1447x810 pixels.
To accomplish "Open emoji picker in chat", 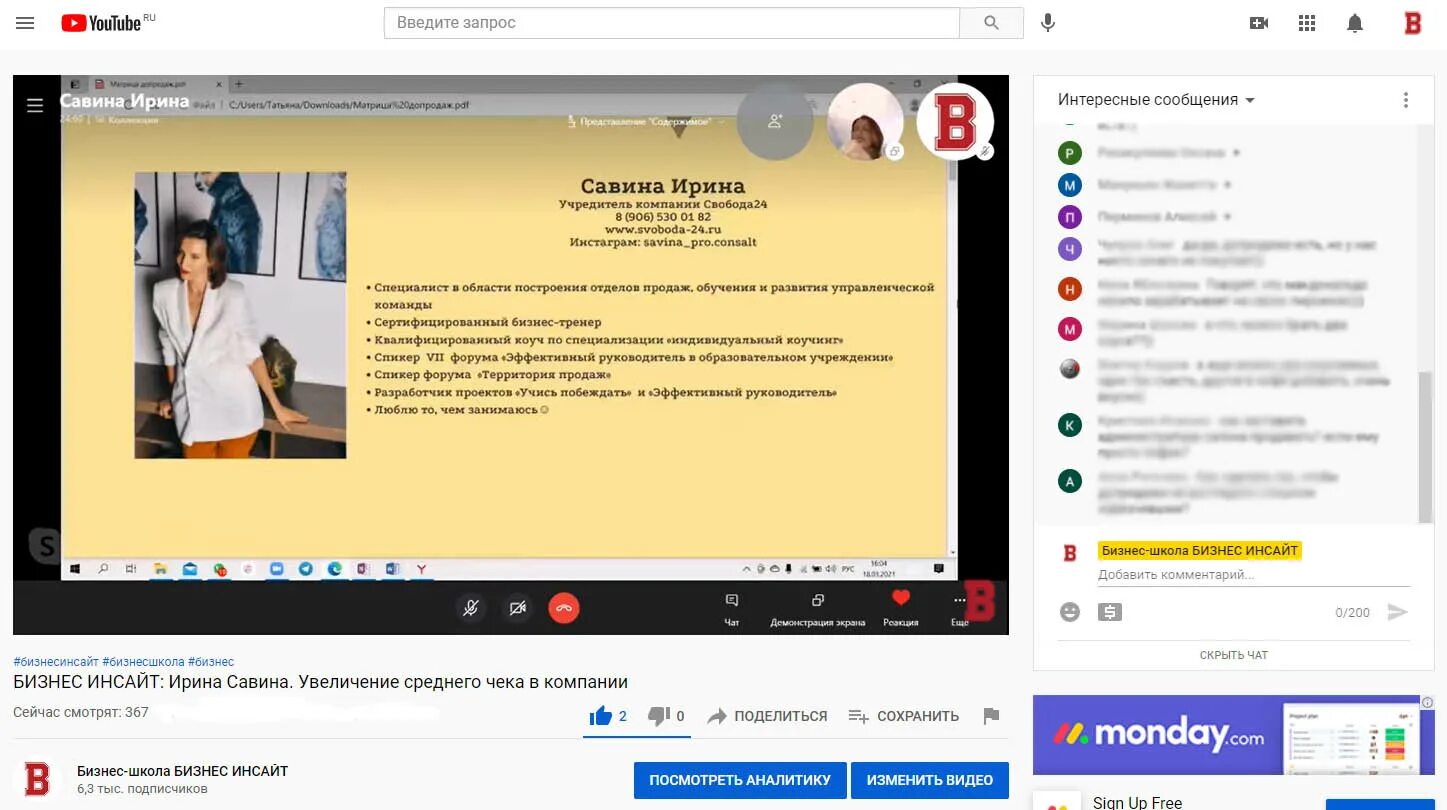I will (1070, 612).
